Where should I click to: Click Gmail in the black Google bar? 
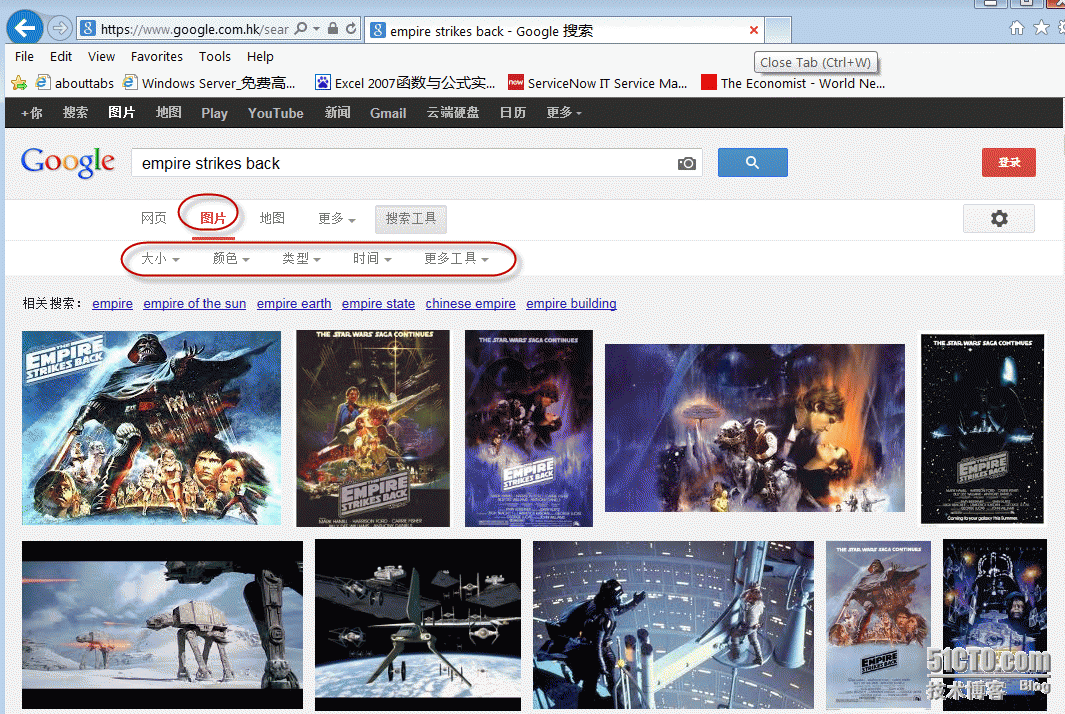point(388,113)
